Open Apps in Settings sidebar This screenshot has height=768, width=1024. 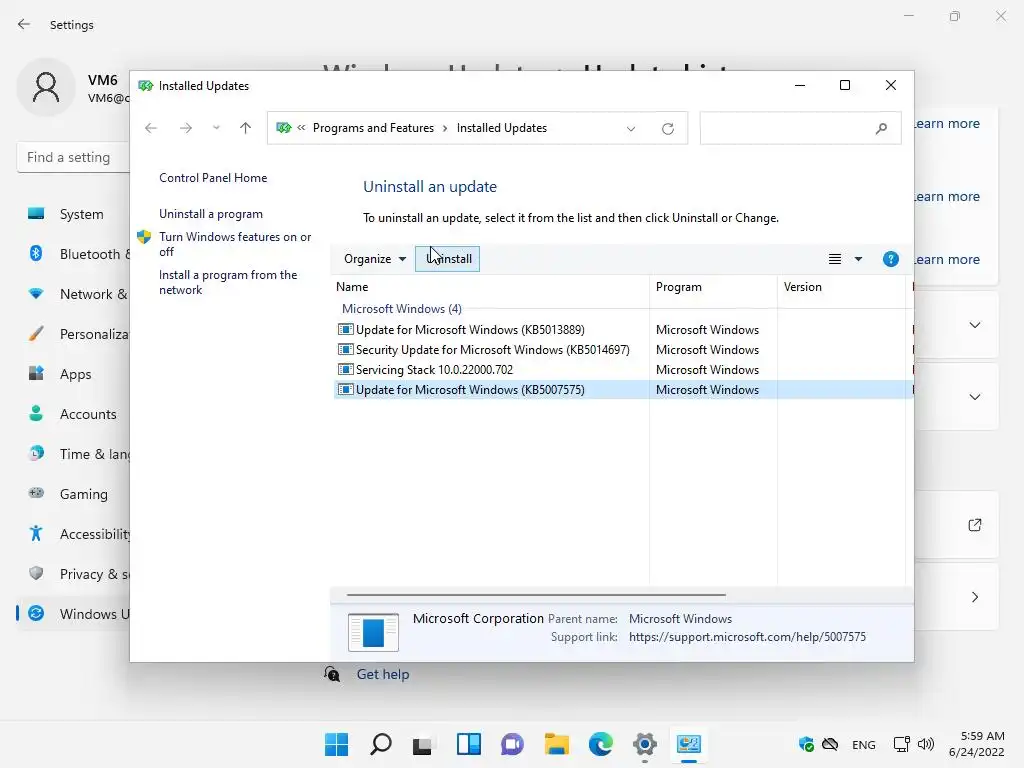coord(73,374)
